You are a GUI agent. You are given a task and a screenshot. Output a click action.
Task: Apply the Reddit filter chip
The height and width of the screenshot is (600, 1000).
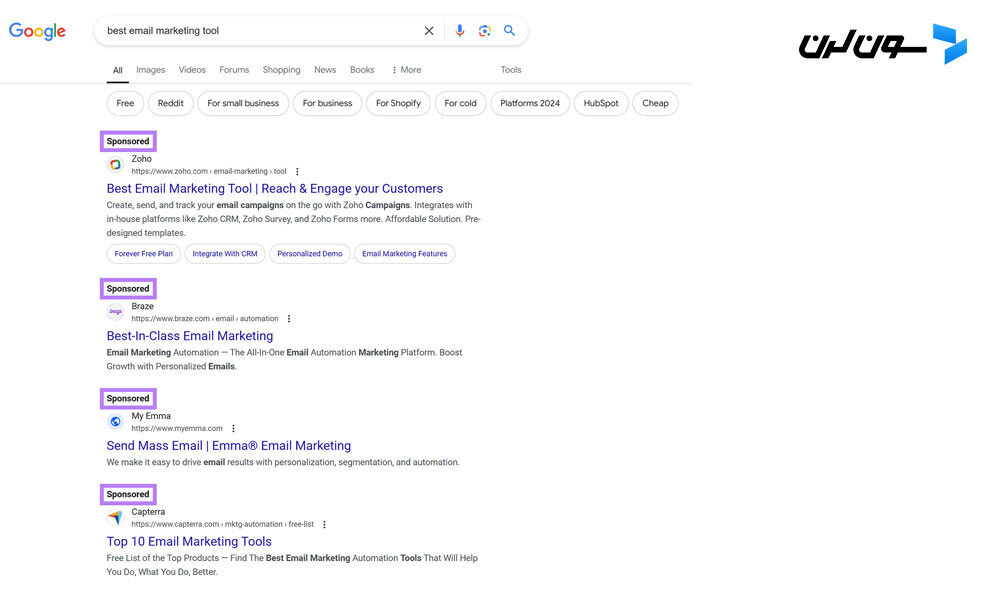pos(170,103)
